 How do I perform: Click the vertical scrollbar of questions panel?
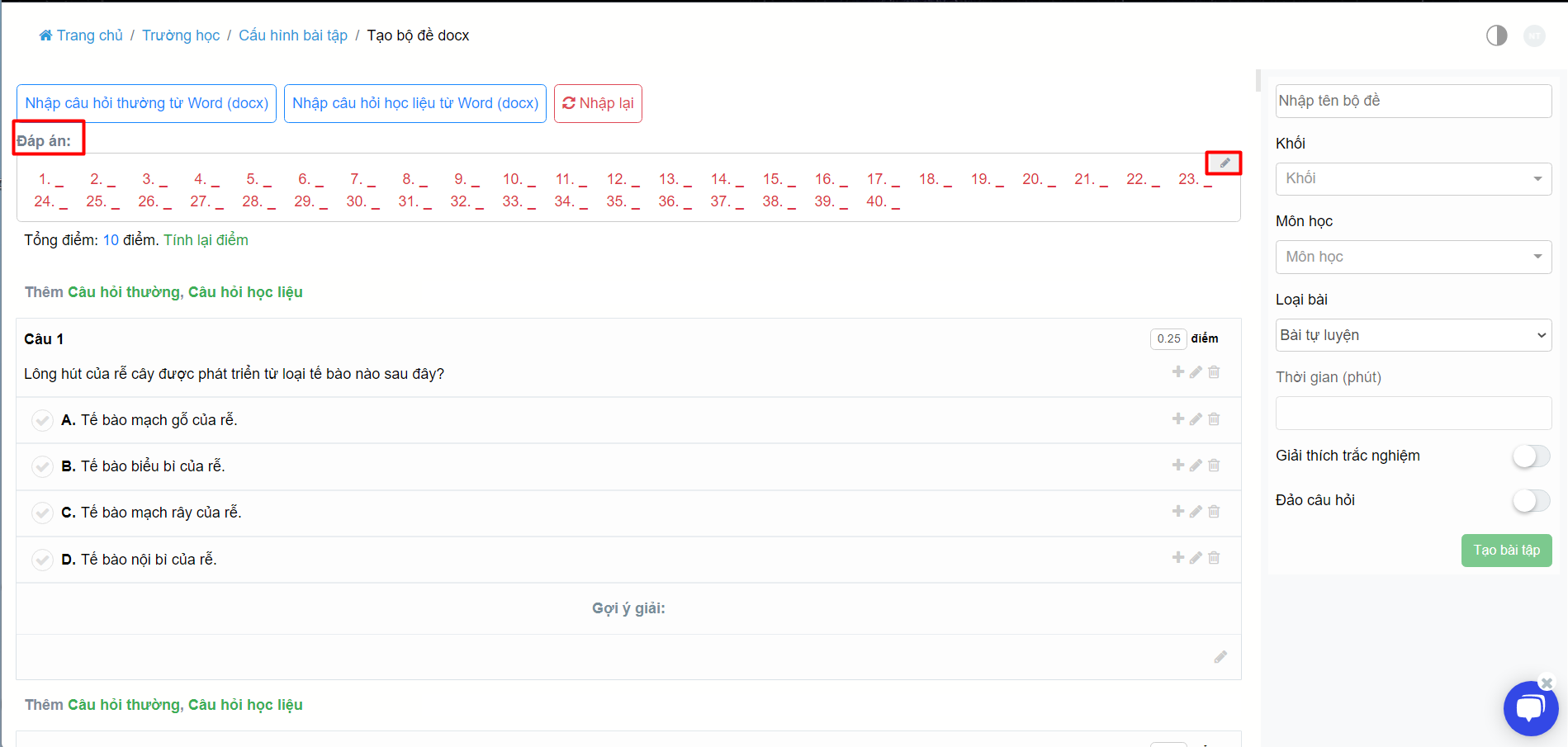(1258, 80)
